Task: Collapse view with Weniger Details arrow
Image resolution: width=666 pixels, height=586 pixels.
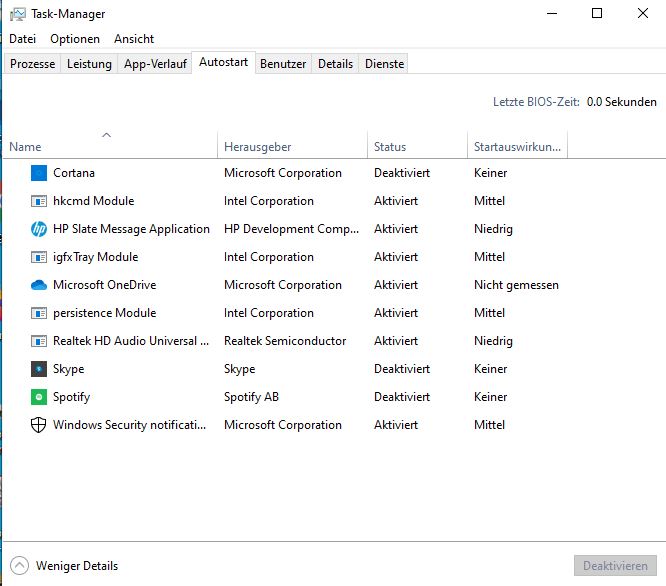Action: 19,566
